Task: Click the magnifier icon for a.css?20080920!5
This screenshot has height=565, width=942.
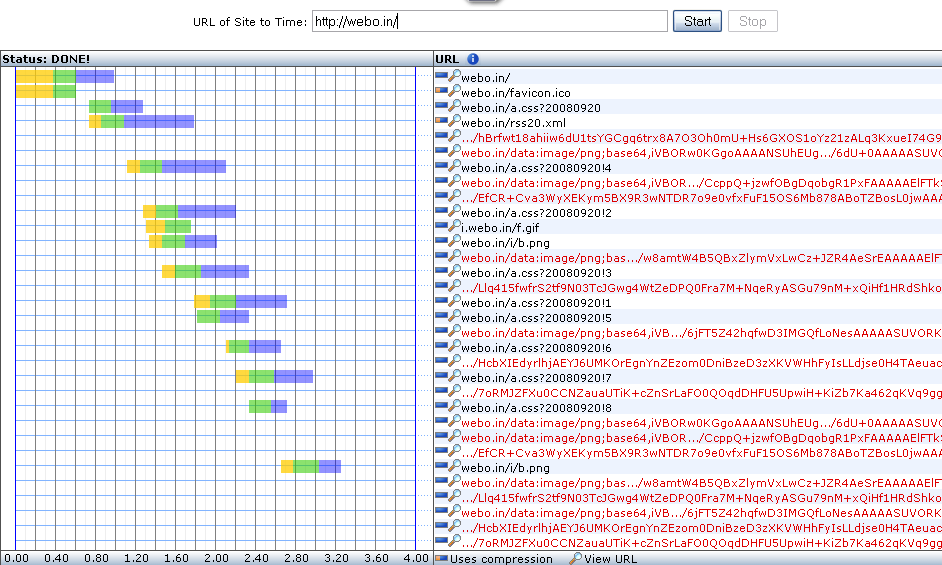Action: [x=454, y=317]
